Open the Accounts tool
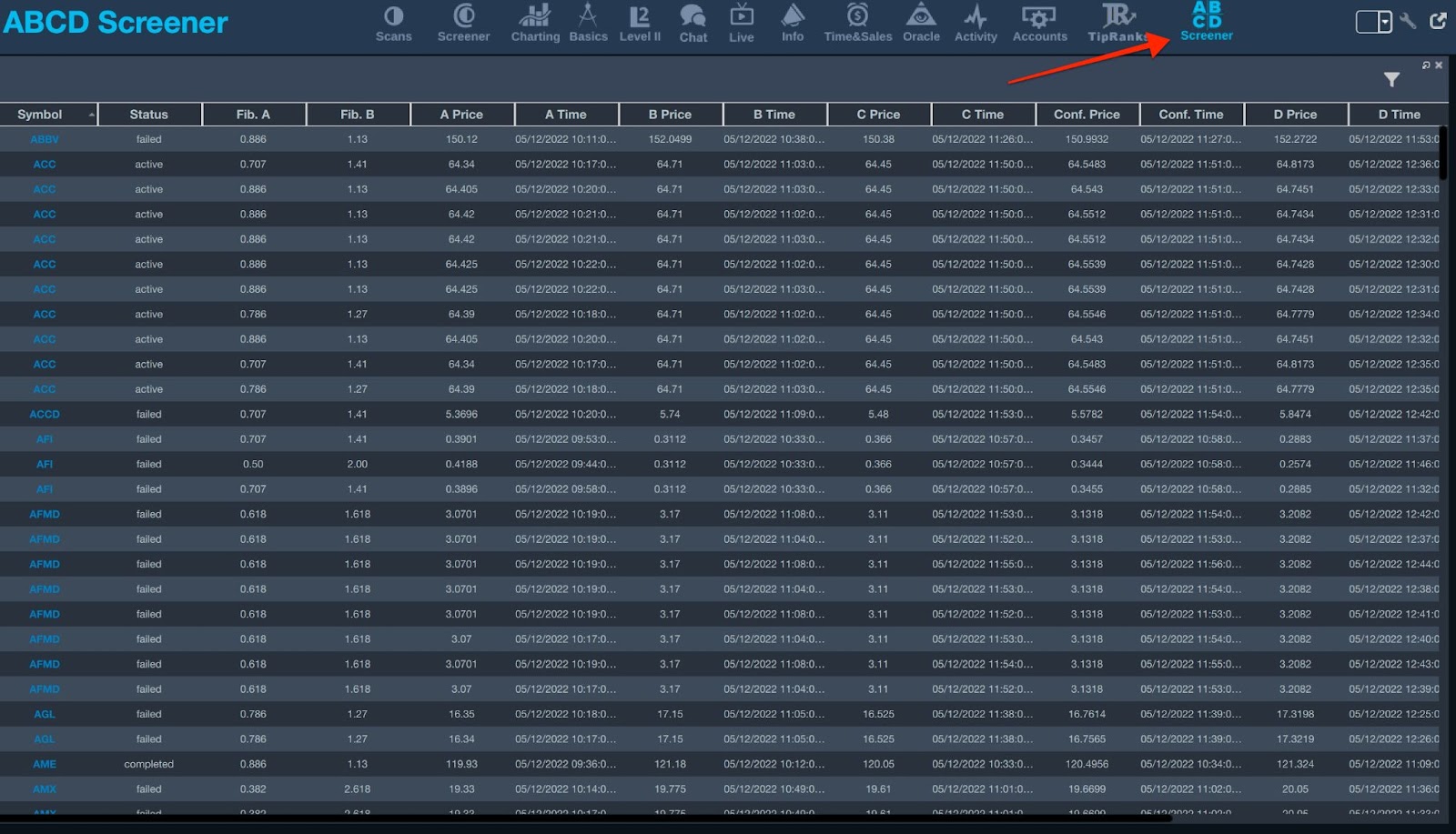 [x=1039, y=24]
